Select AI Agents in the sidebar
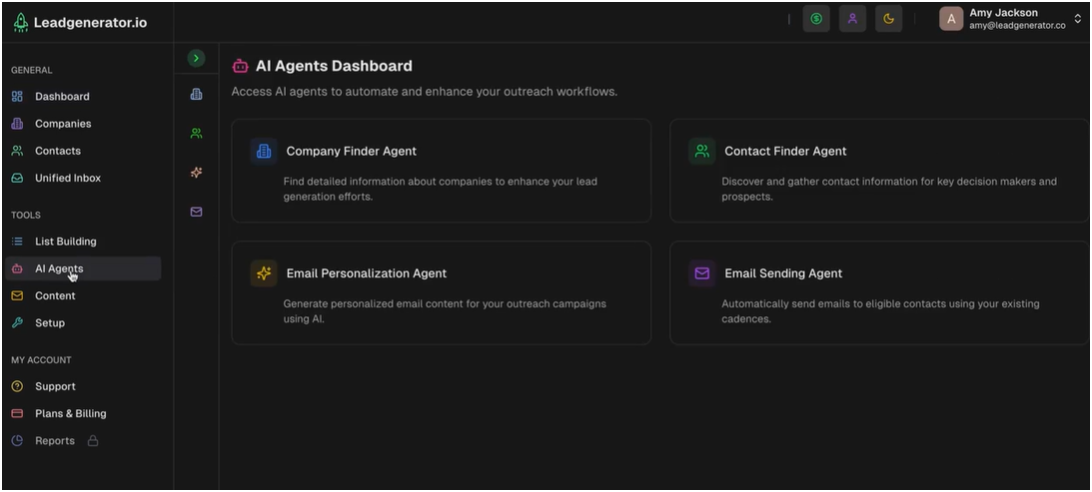The image size is (1092, 492). coord(82,268)
